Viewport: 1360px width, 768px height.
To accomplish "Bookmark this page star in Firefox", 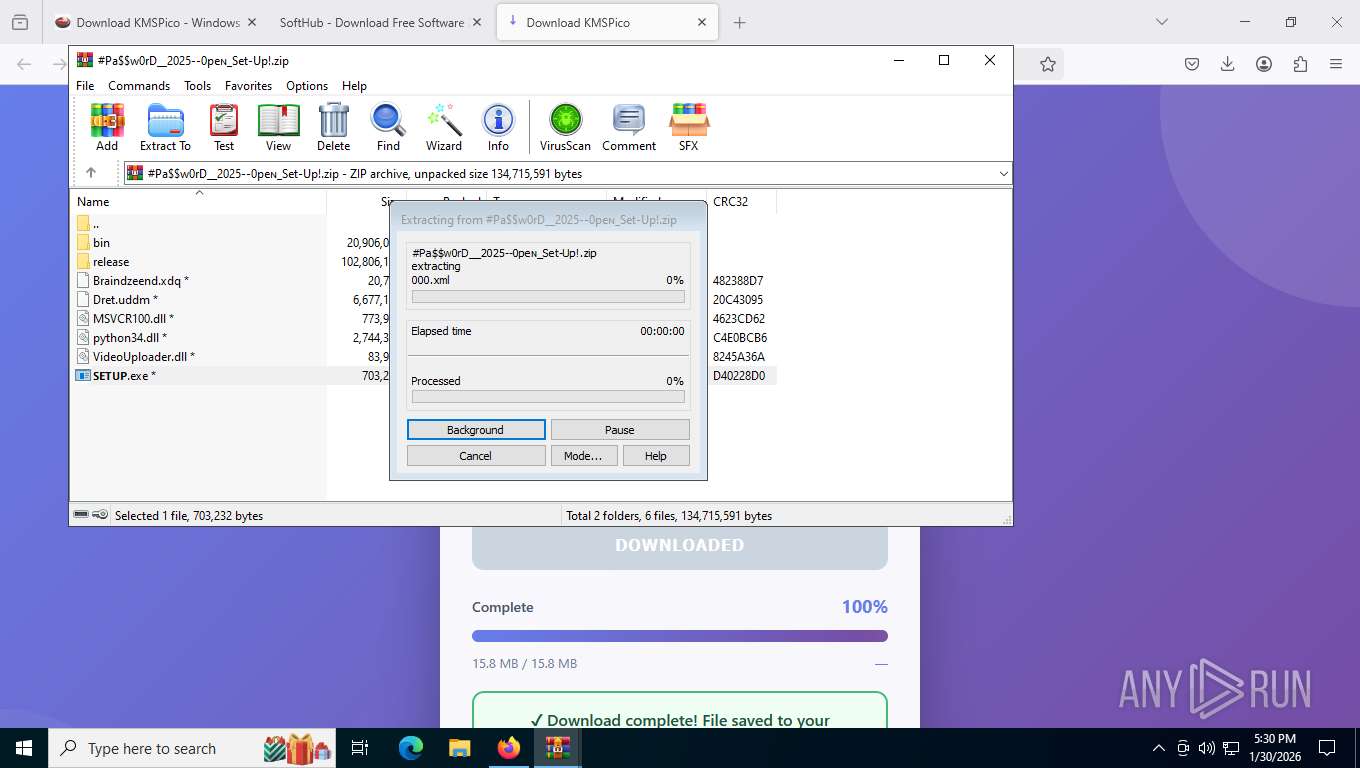I will click(1048, 64).
